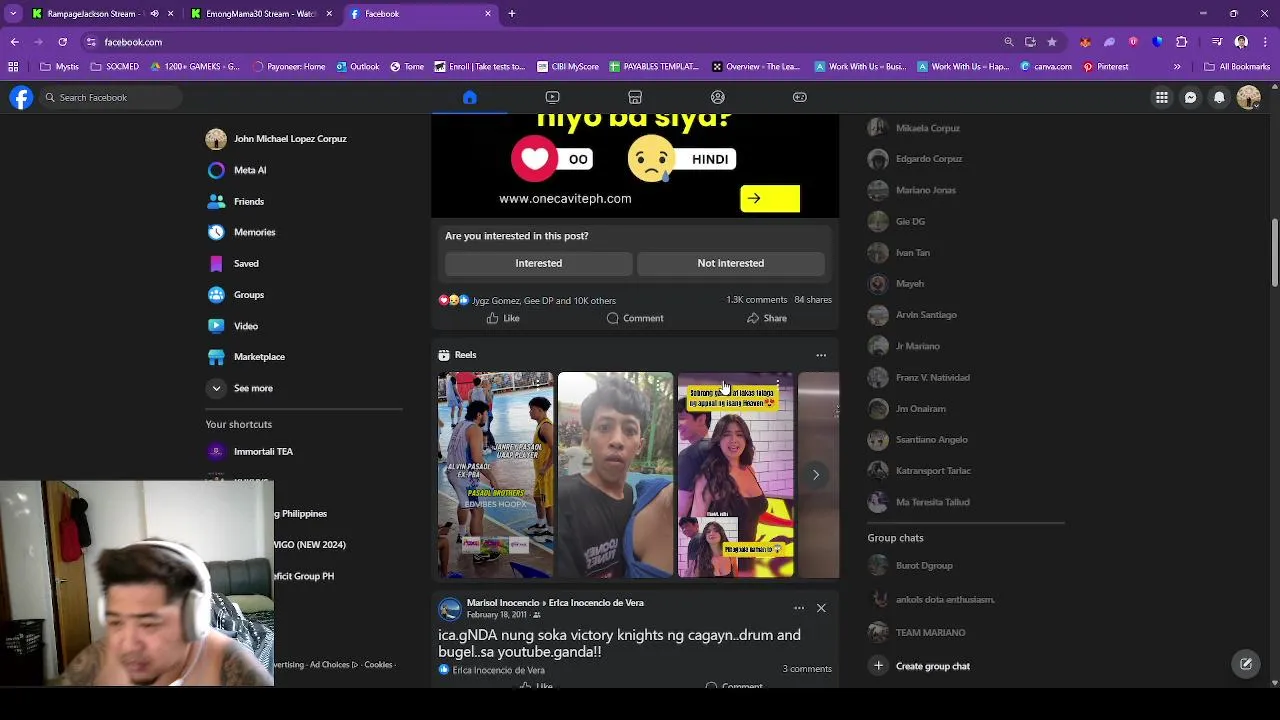This screenshot has width=1280, height=720.
Task: Switch to RampageJackson Stream tab
Action: [90, 14]
